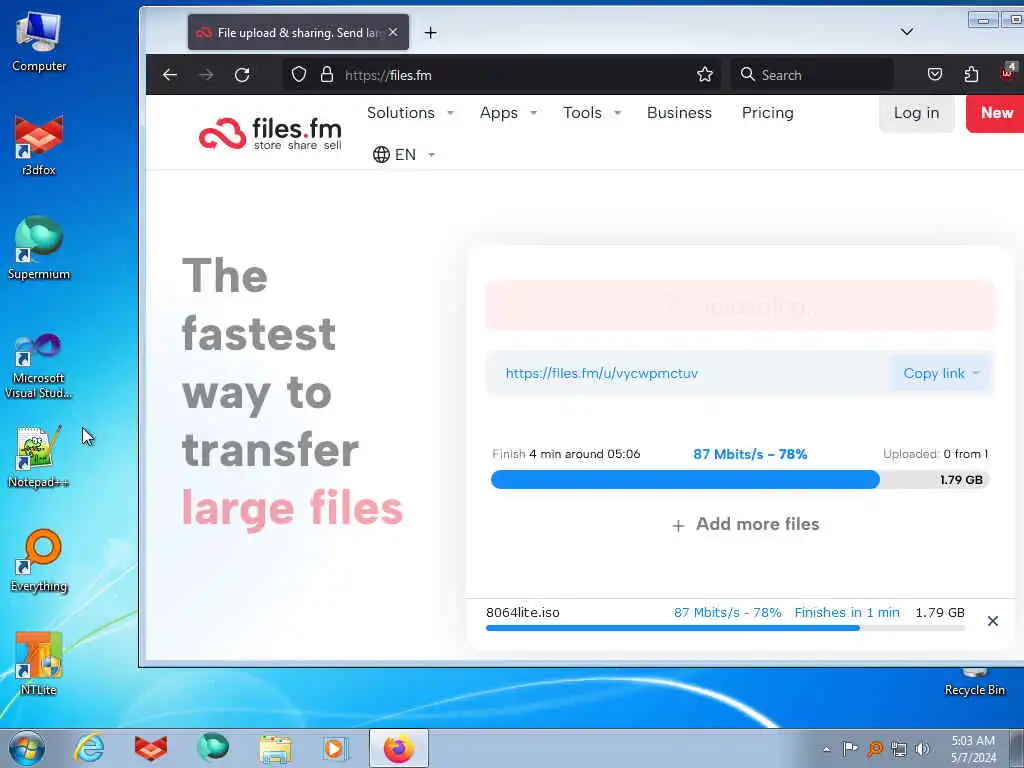Screen dimensions: 1024x768
Task: Open the r3dfox desktop shortcut
Action: [39, 145]
